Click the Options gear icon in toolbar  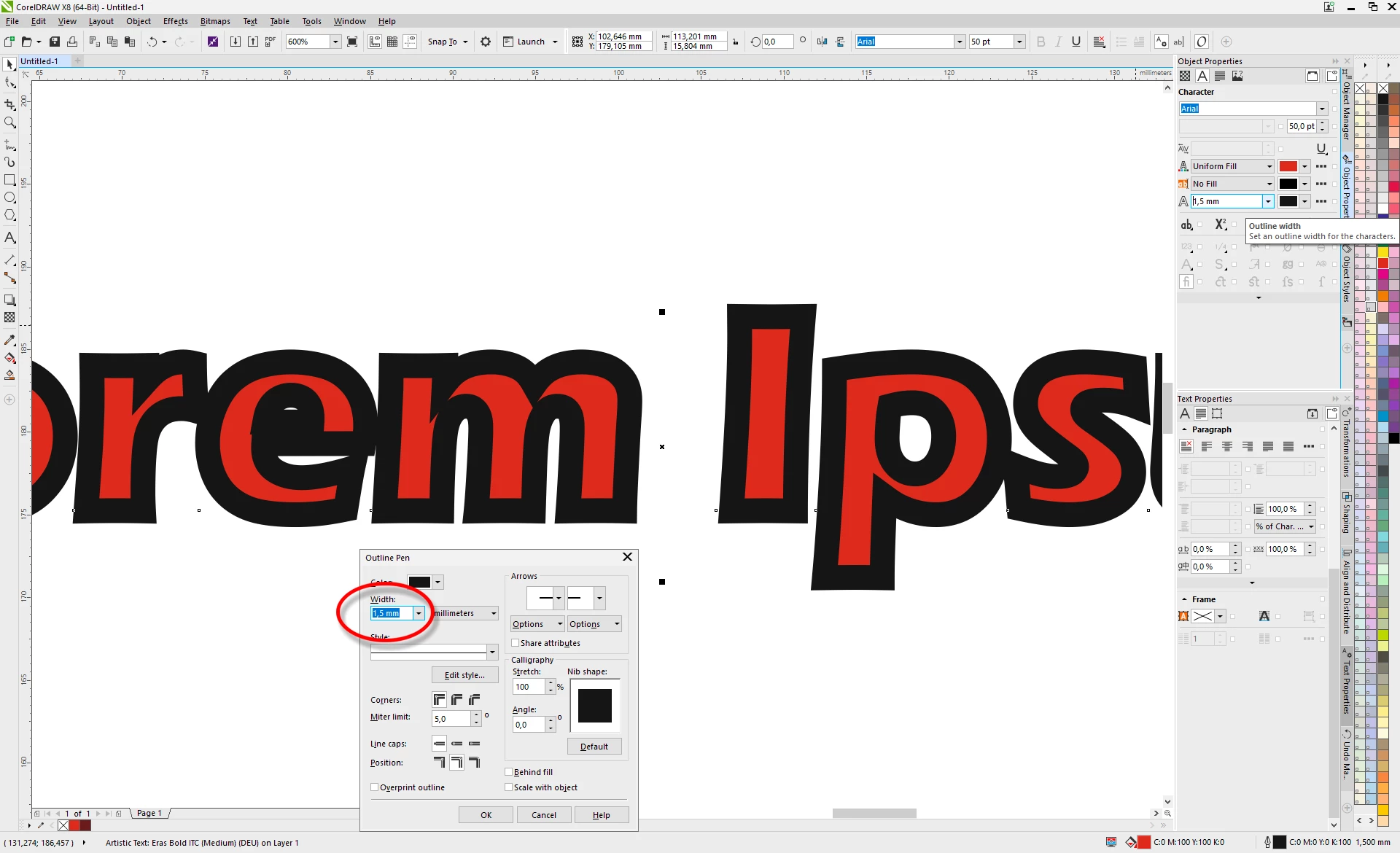pyautogui.click(x=486, y=42)
